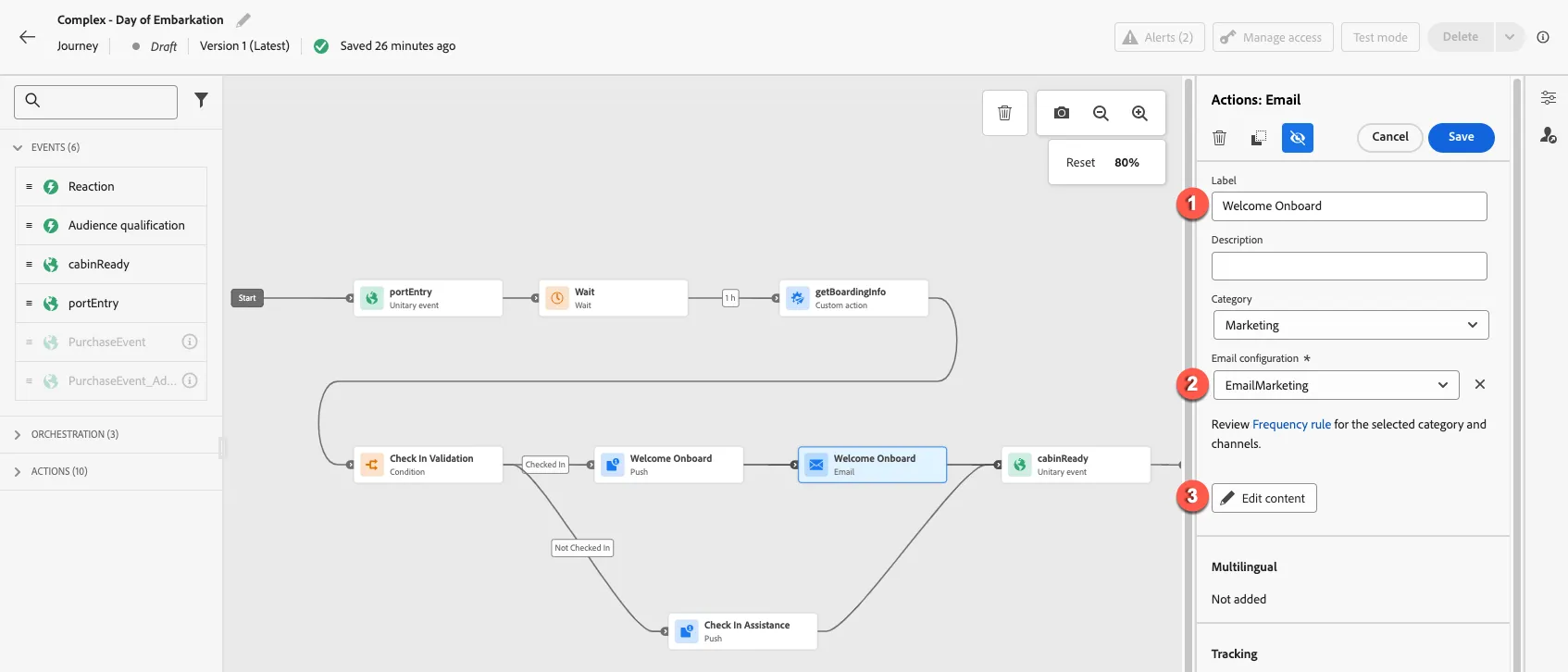Select the Check In Validation condition node
Screen dimensions: 1568x672
(429, 465)
